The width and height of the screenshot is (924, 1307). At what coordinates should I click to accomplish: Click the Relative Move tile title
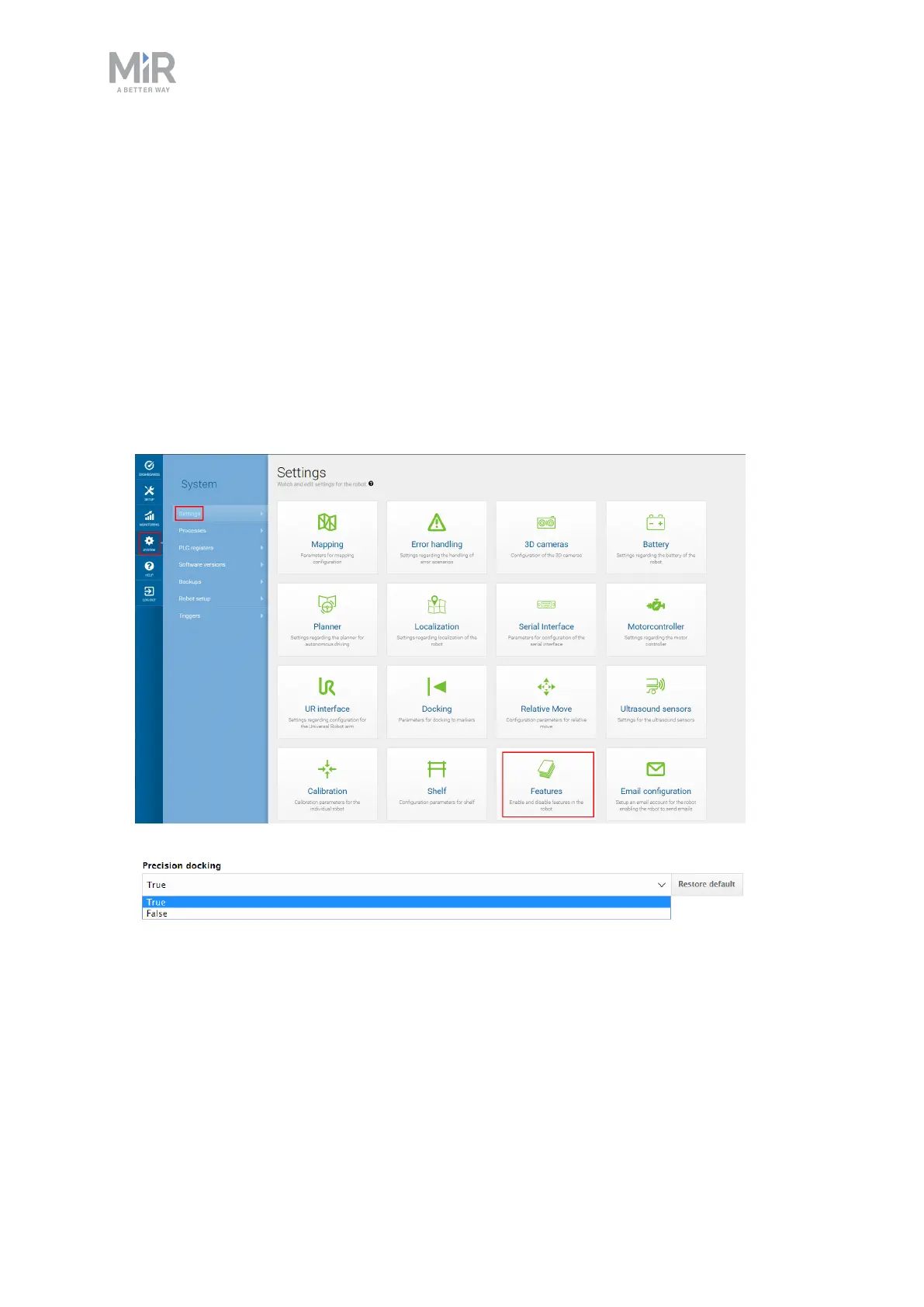click(546, 709)
